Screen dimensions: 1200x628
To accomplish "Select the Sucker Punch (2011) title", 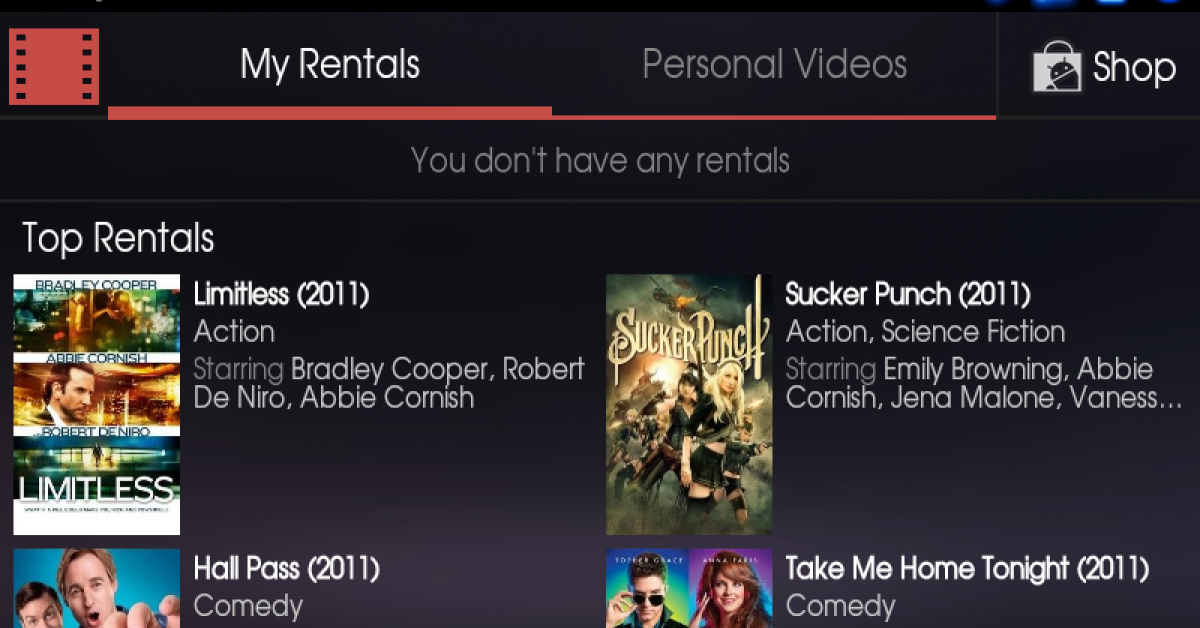I will [908, 294].
